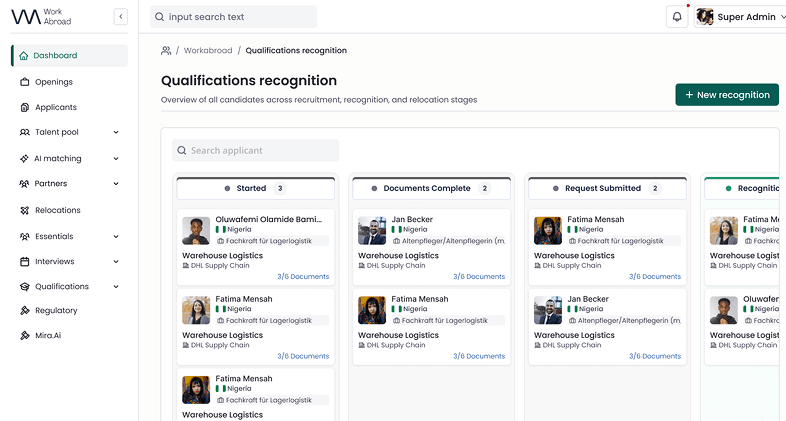The height and width of the screenshot is (421, 786).
Task: Click the Dashboard home icon
Action: pos(24,56)
